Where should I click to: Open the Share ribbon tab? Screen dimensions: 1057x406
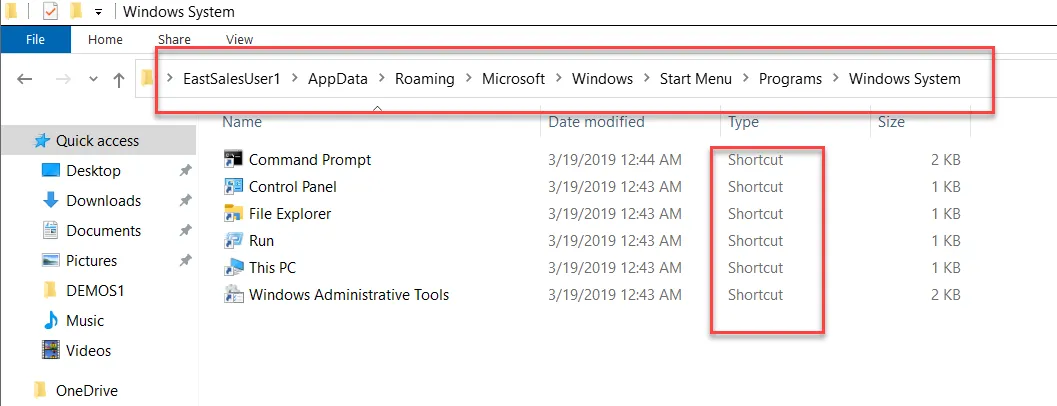[174, 40]
